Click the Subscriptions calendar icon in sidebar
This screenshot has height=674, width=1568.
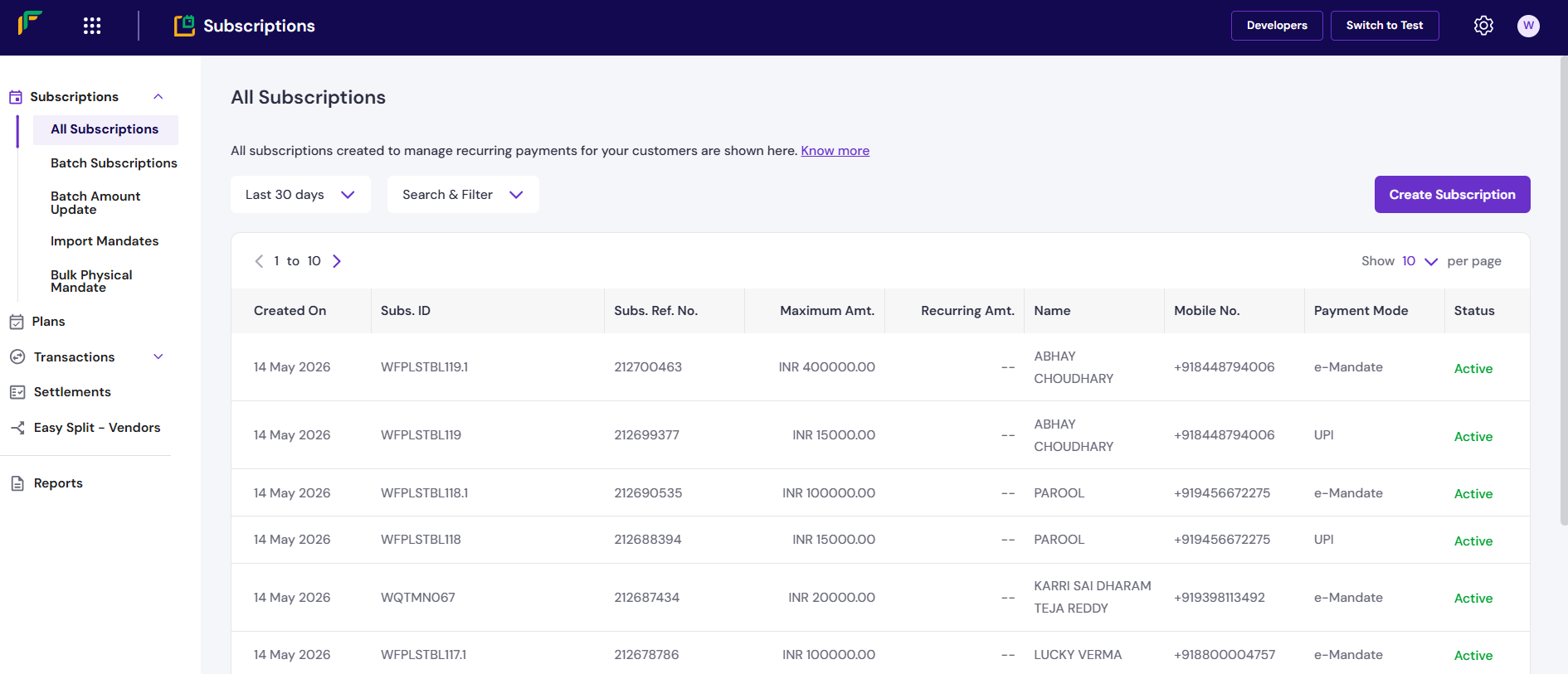pos(16,97)
